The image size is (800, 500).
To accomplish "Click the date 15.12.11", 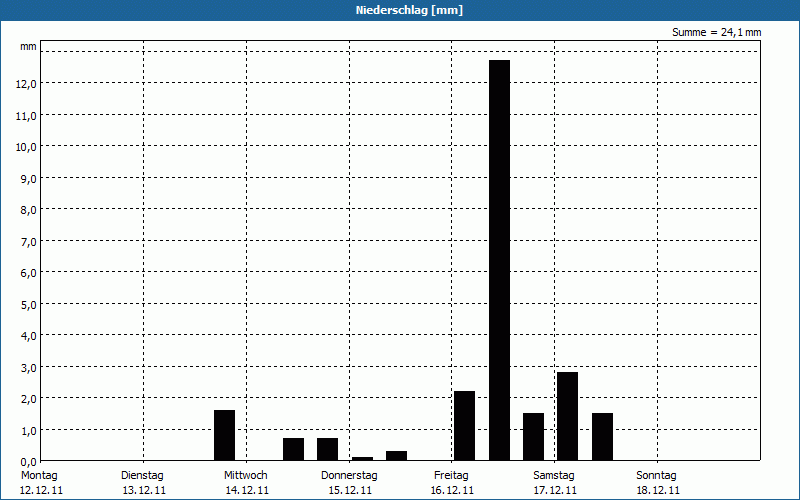I will point(350,491).
